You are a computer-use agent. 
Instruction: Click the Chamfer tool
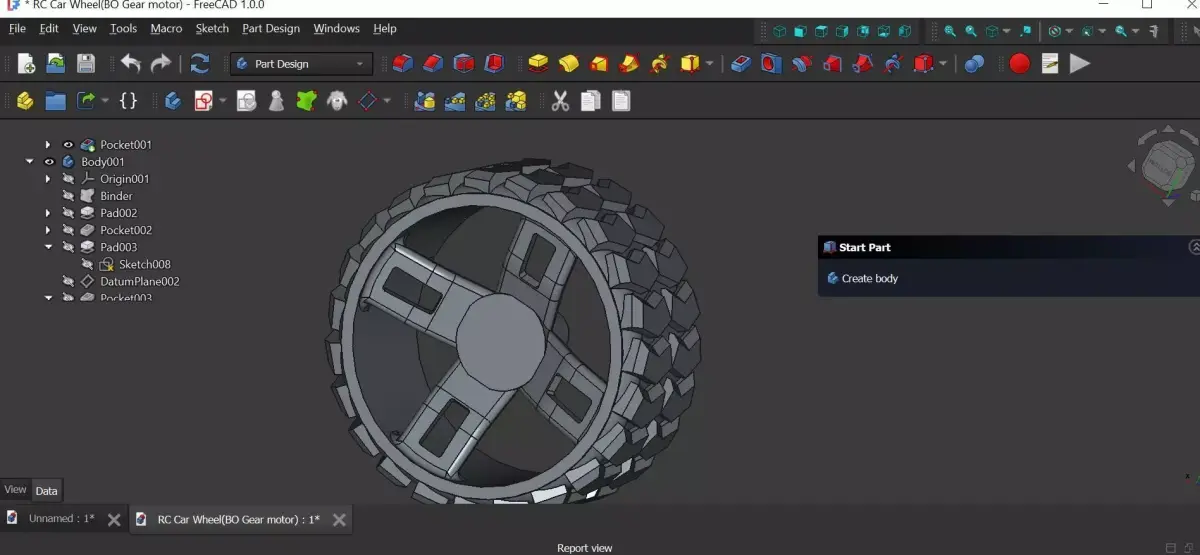click(x=432, y=64)
